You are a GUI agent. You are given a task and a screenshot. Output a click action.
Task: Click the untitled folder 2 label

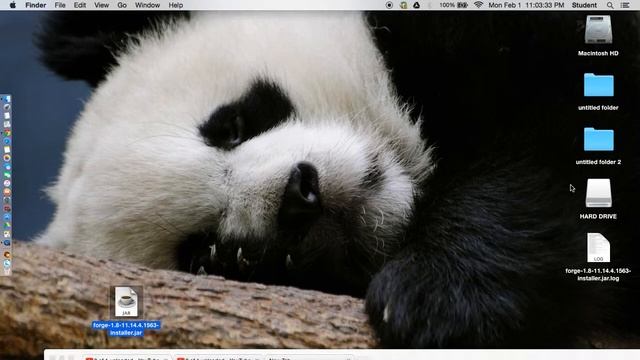[x=598, y=162]
